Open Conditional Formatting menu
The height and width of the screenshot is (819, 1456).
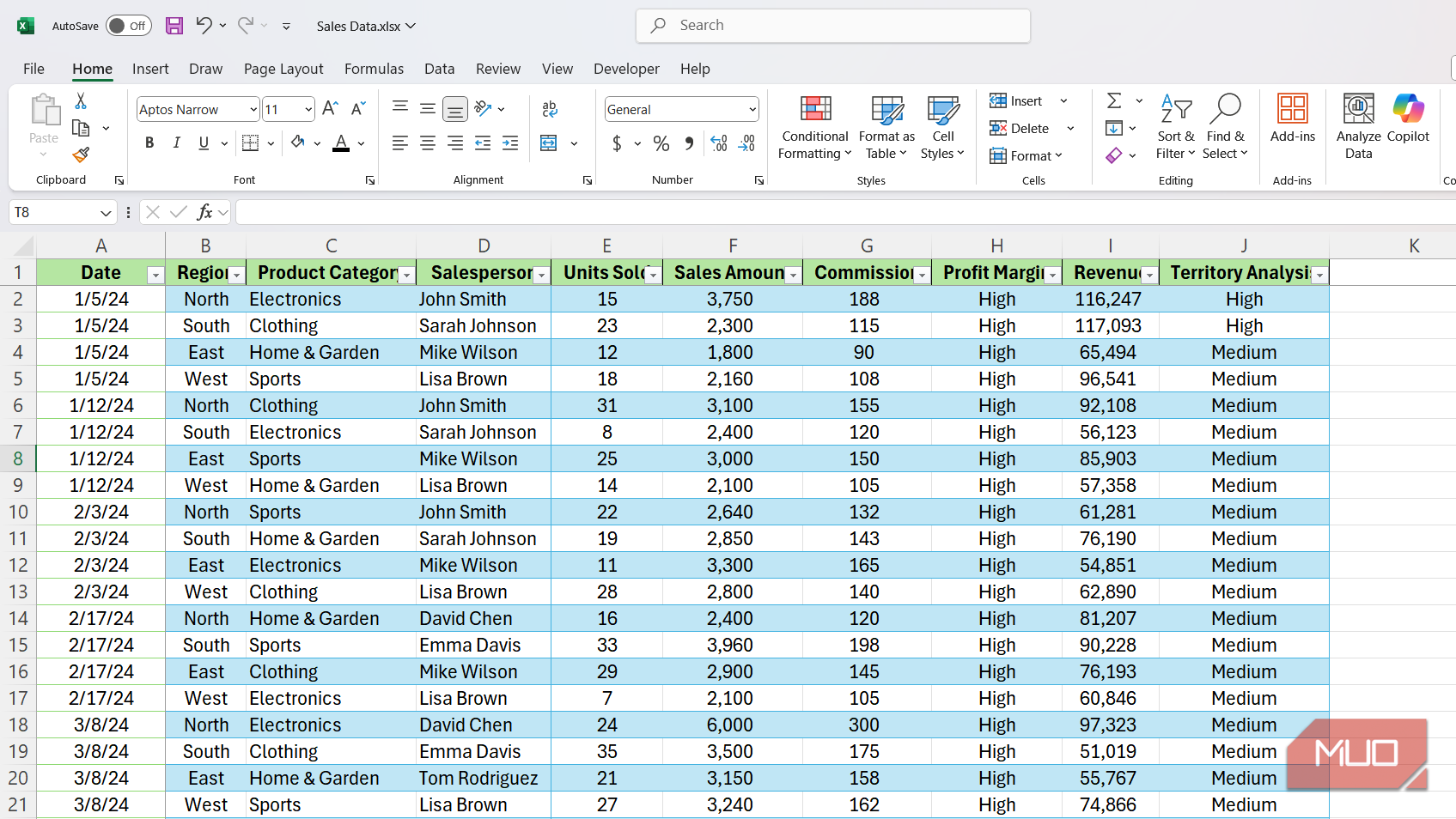(815, 127)
